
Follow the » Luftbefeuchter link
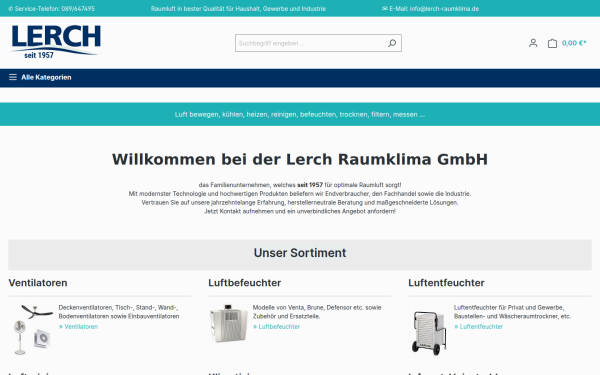(x=276, y=327)
